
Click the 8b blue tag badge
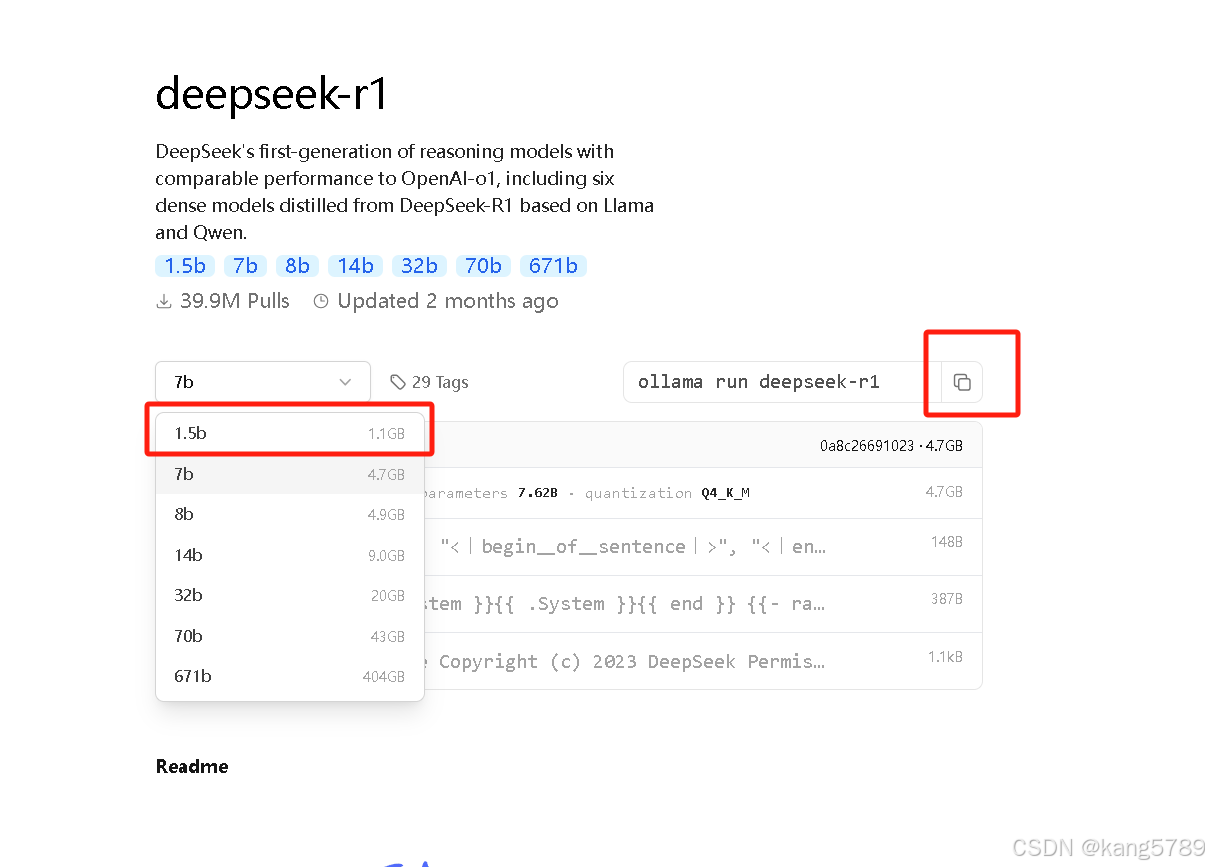pyautogui.click(x=297, y=266)
